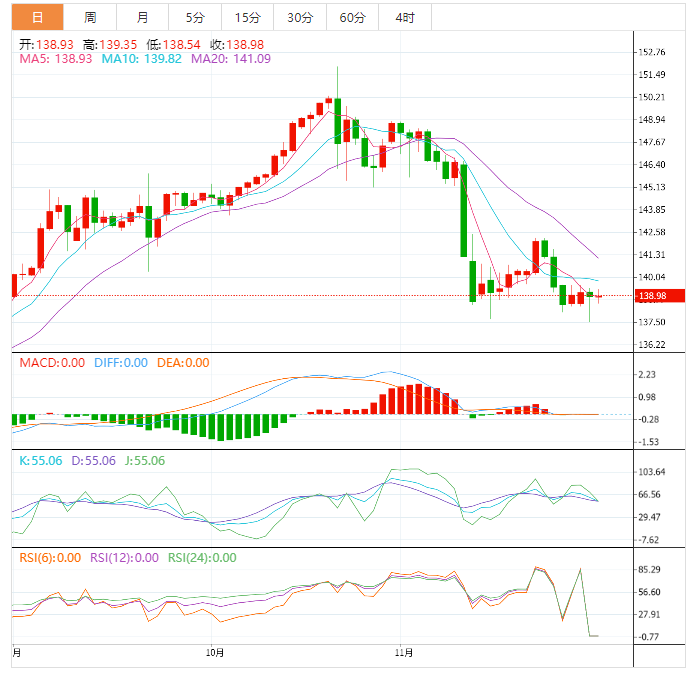Click the 148.94 price axis value
Viewport: 693px width, 678px height.
tap(651, 120)
